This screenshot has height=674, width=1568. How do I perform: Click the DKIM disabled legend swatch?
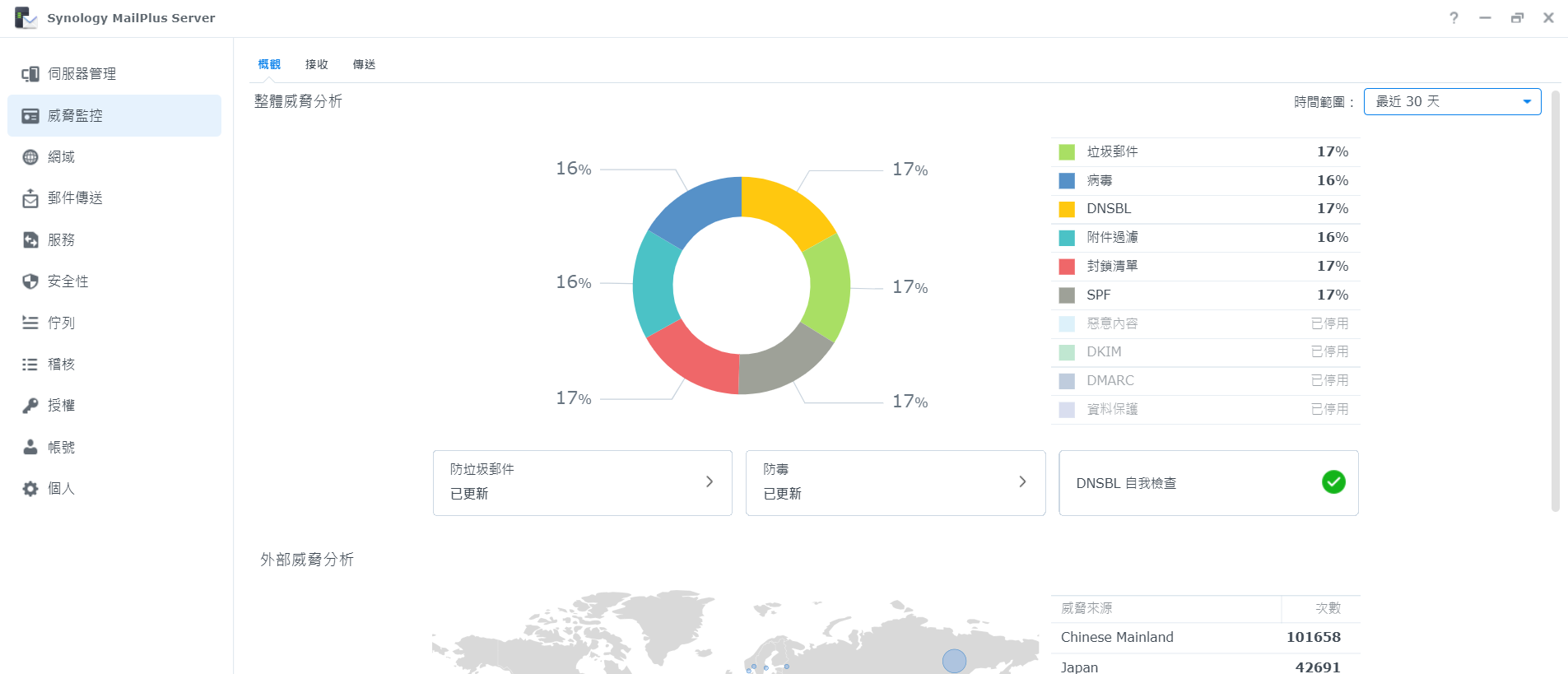point(1067,352)
